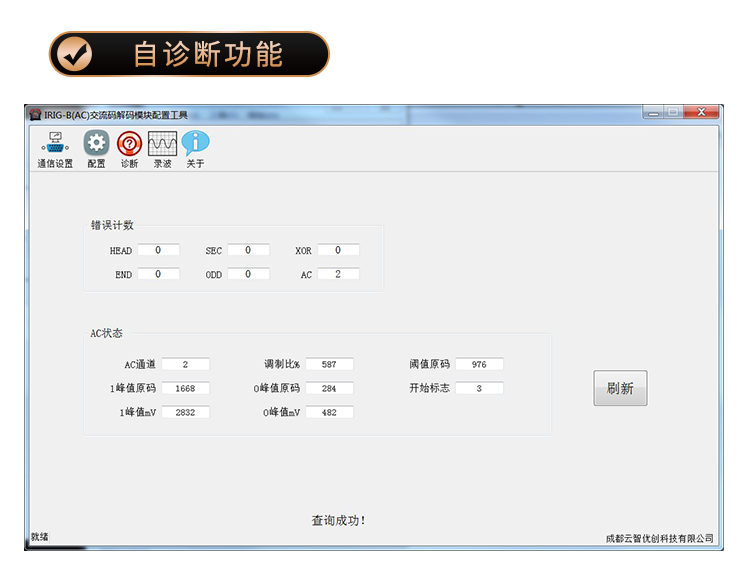This screenshot has width=750, height=582.
Task: Click the AC通道 value field
Action: click(186, 364)
